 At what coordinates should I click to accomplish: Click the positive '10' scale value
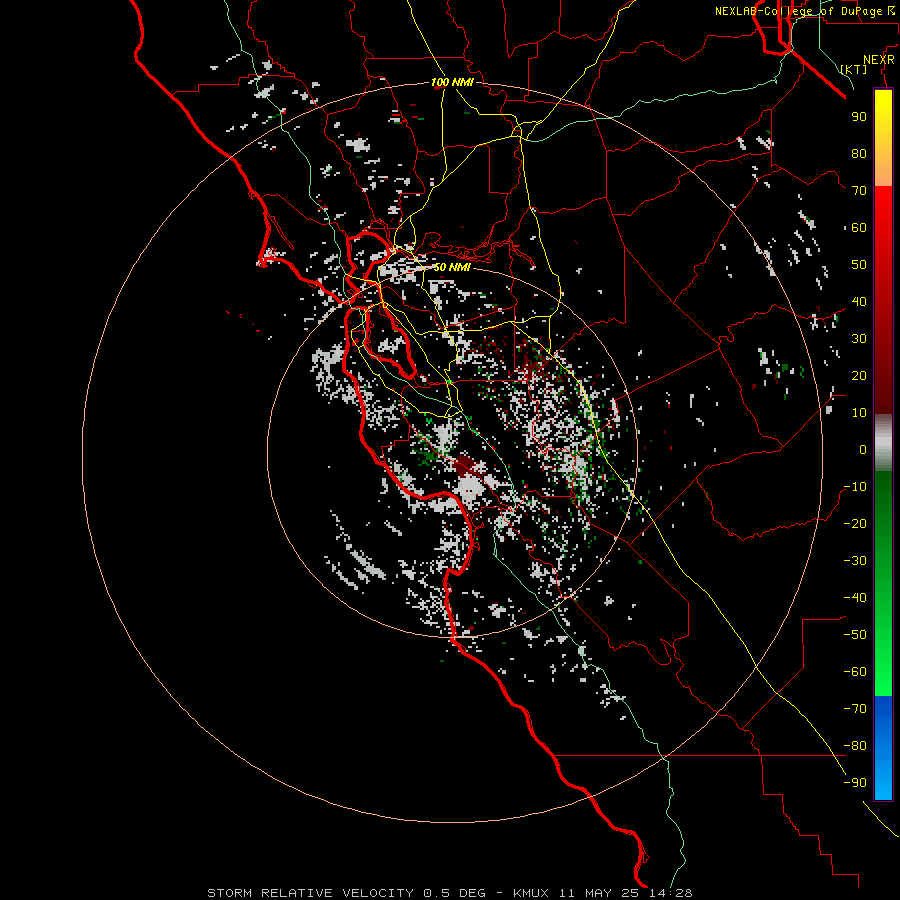[859, 413]
